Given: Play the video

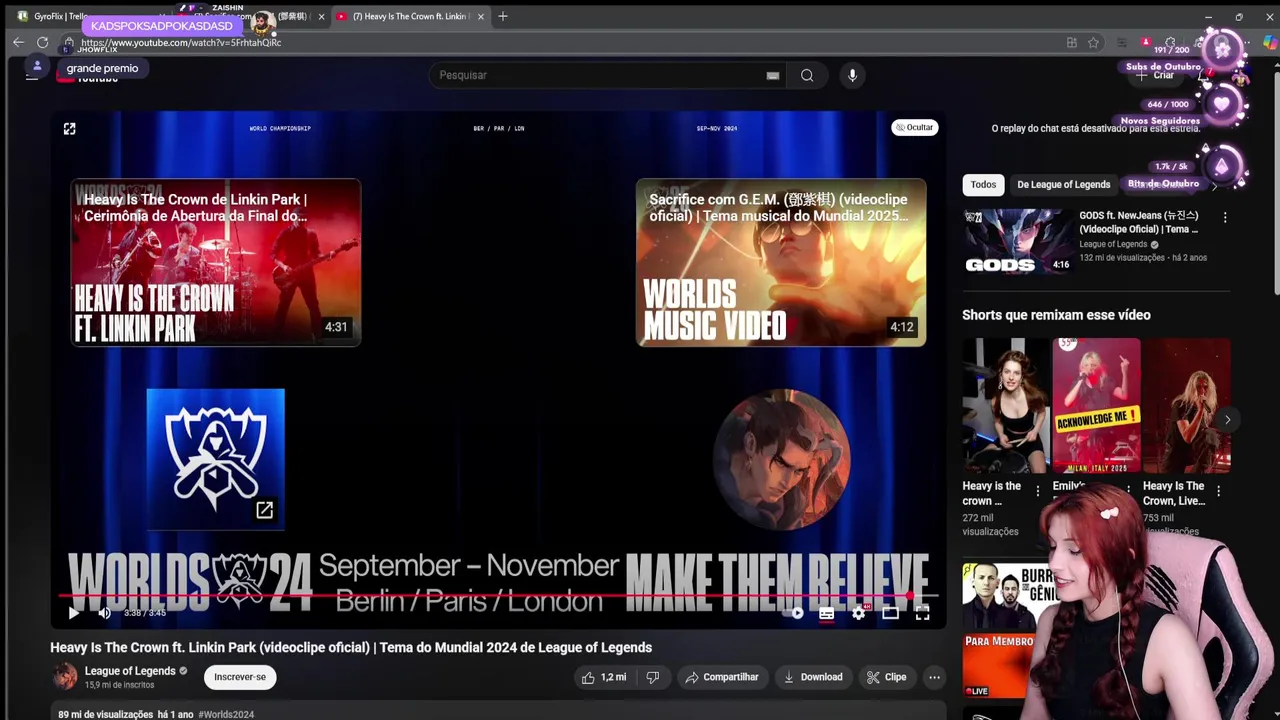Looking at the screenshot, I should click(x=73, y=613).
